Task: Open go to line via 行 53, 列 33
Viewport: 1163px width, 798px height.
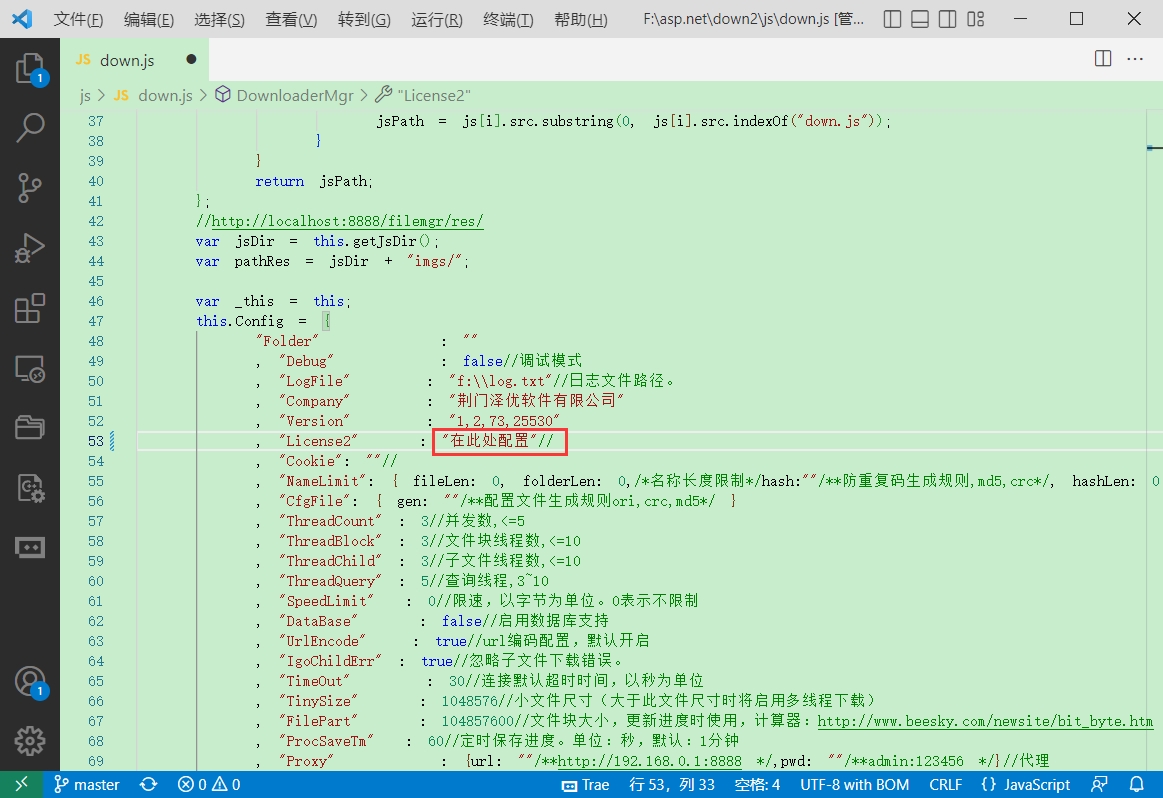Action: tap(672, 784)
